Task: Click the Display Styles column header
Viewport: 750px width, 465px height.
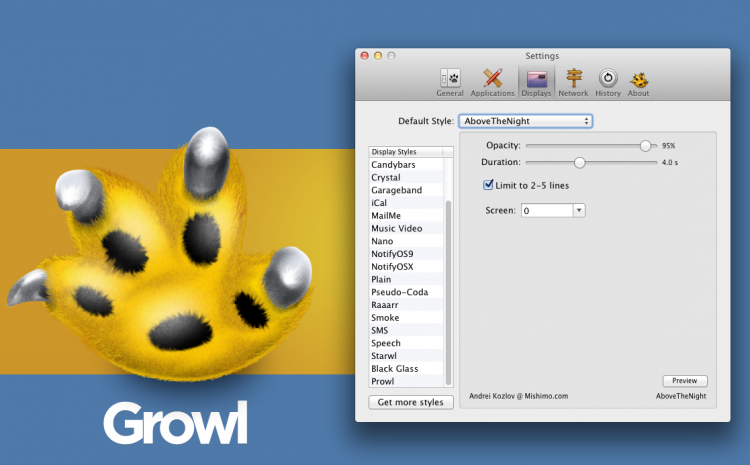Action: (406, 152)
